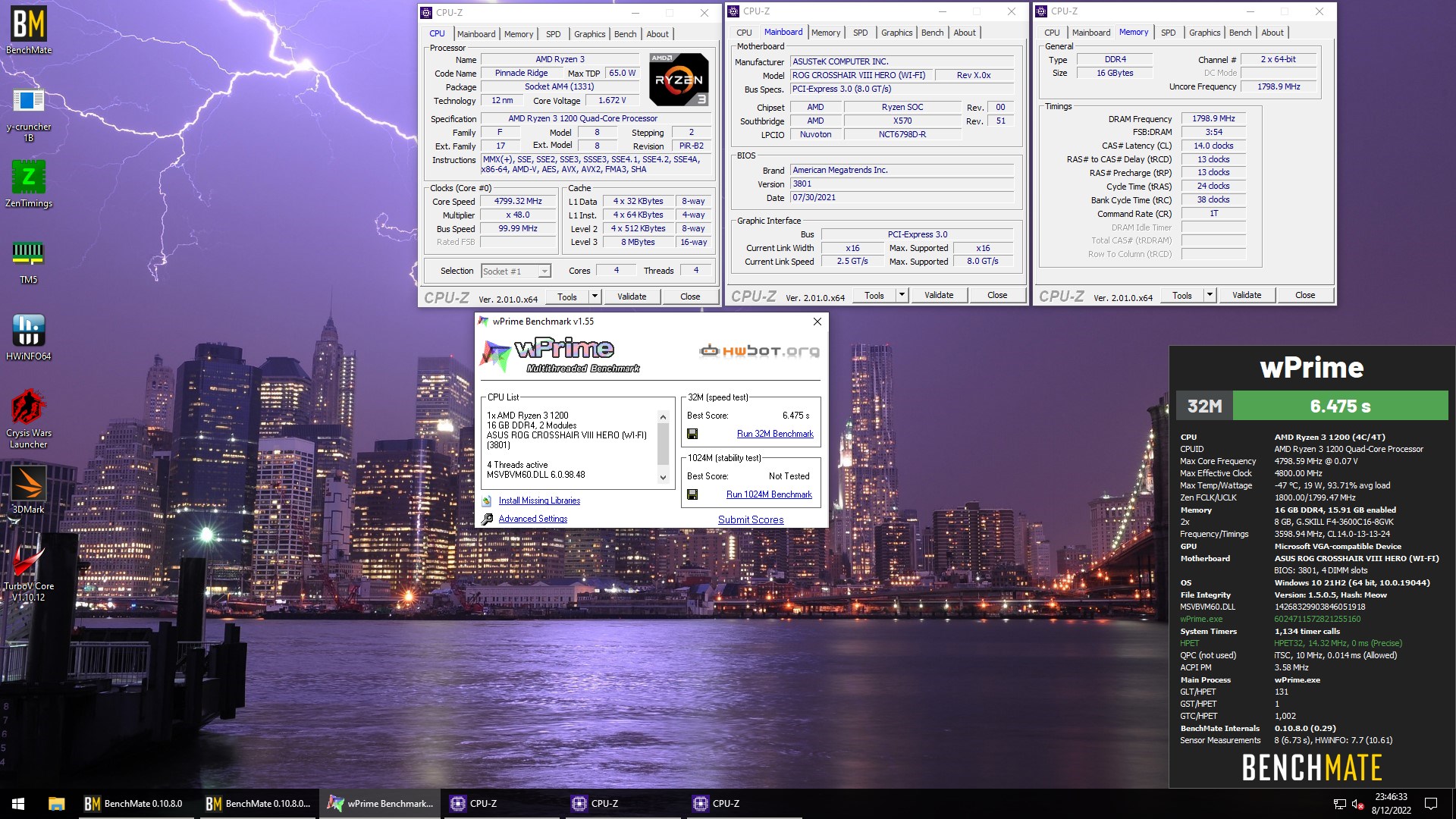Image resolution: width=1456 pixels, height=819 pixels.
Task: Open Graphics tab in Mainboard CPU-Z window
Action: (x=896, y=33)
